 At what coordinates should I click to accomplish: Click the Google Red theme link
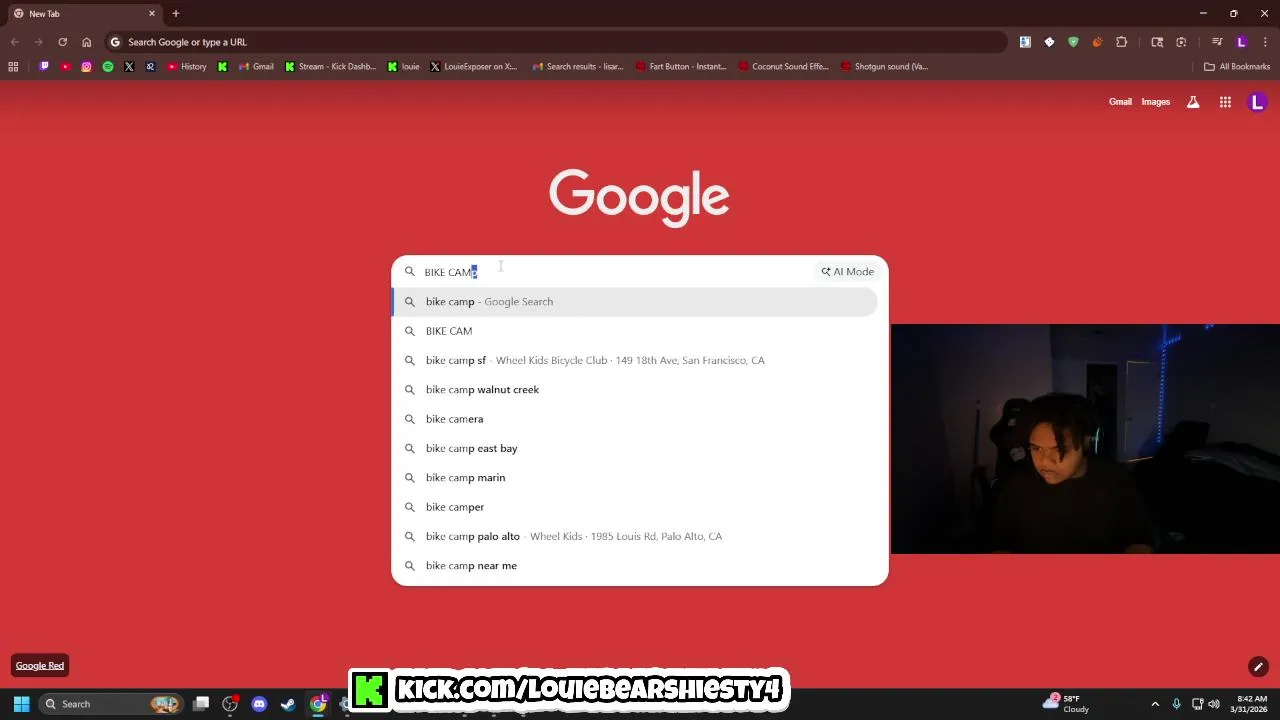pos(40,666)
